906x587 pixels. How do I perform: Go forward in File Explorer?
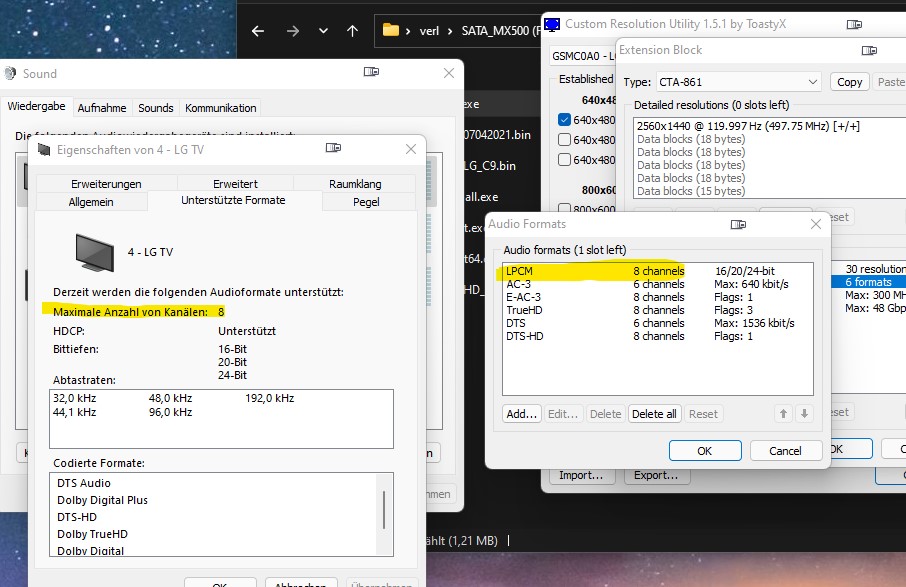(x=293, y=31)
